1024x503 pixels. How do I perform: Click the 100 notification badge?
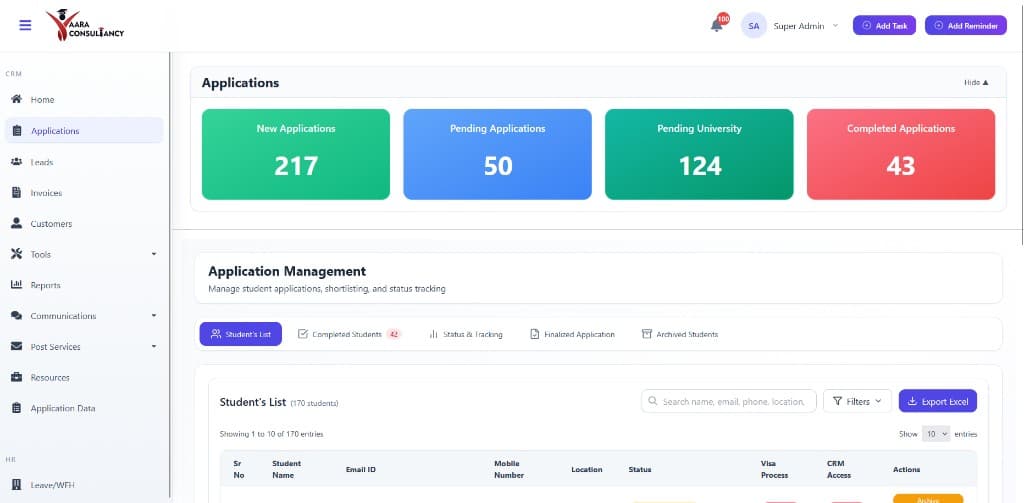(x=723, y=18)
